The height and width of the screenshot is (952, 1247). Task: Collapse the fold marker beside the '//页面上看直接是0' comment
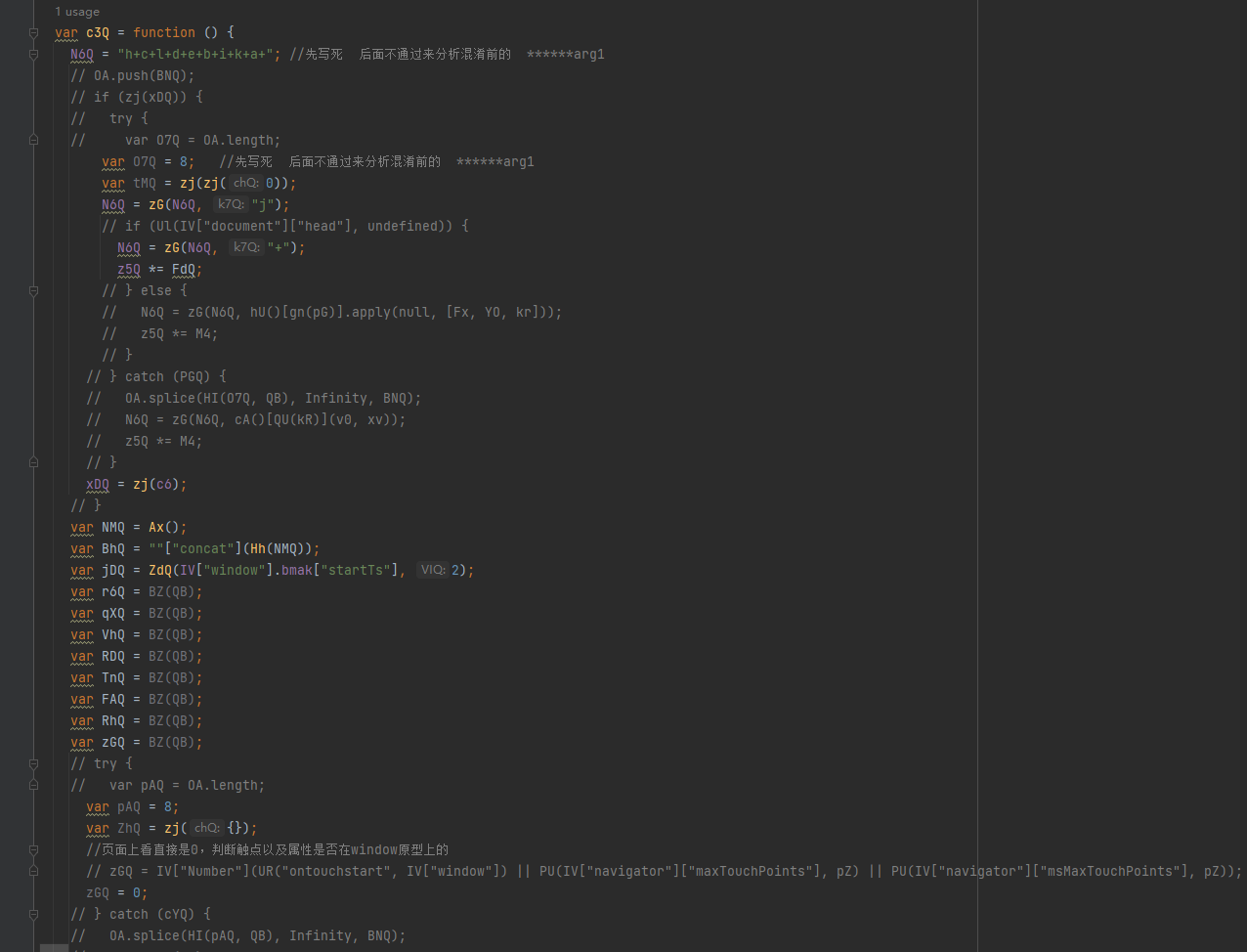point(33,849)
